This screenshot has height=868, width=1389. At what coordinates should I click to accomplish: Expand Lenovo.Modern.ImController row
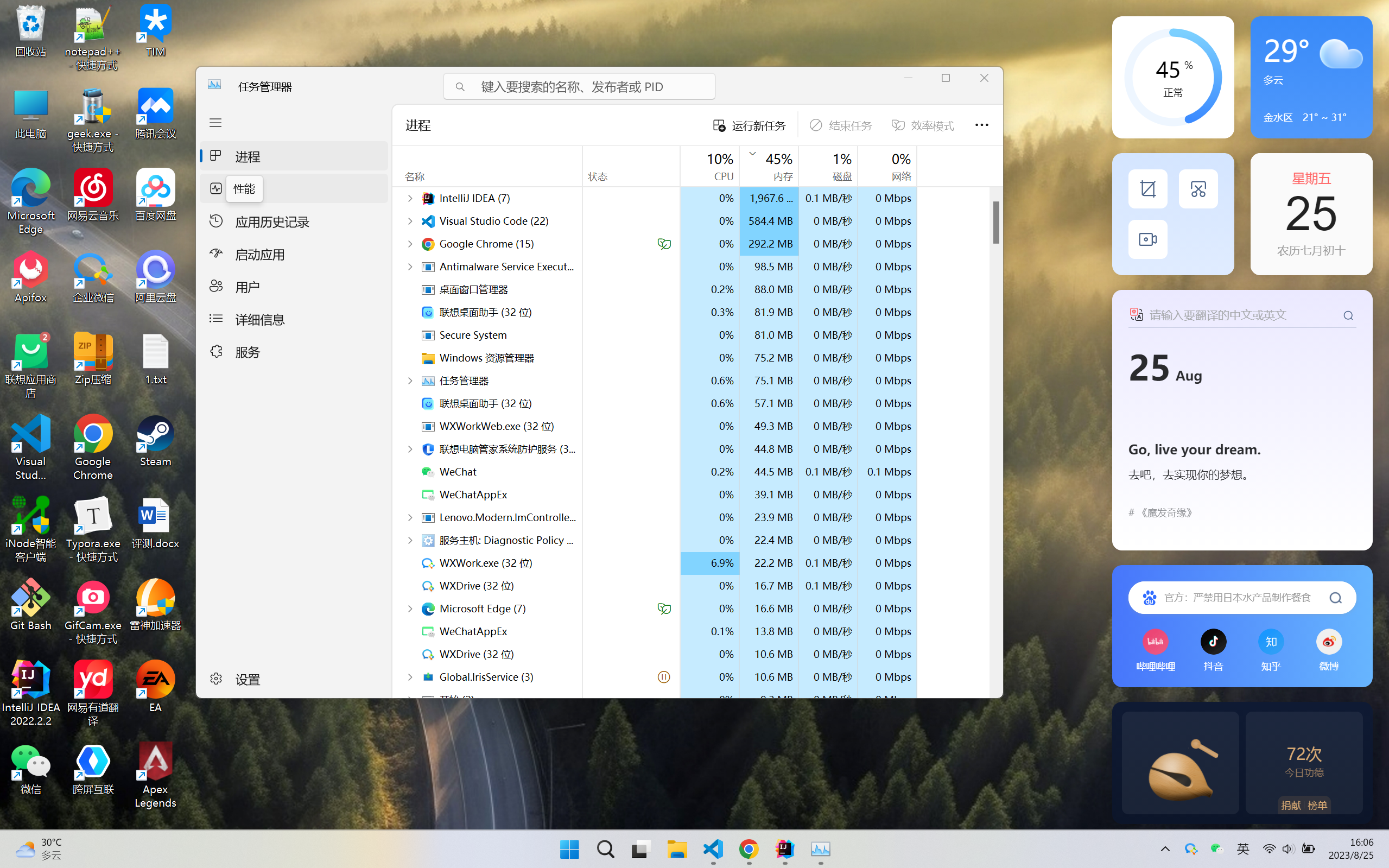click(410, 517)
